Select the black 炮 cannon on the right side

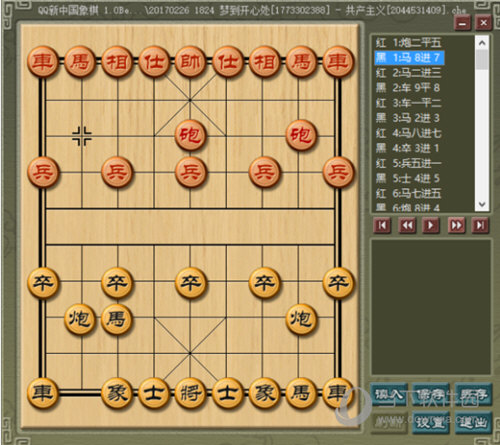[301, 319]
